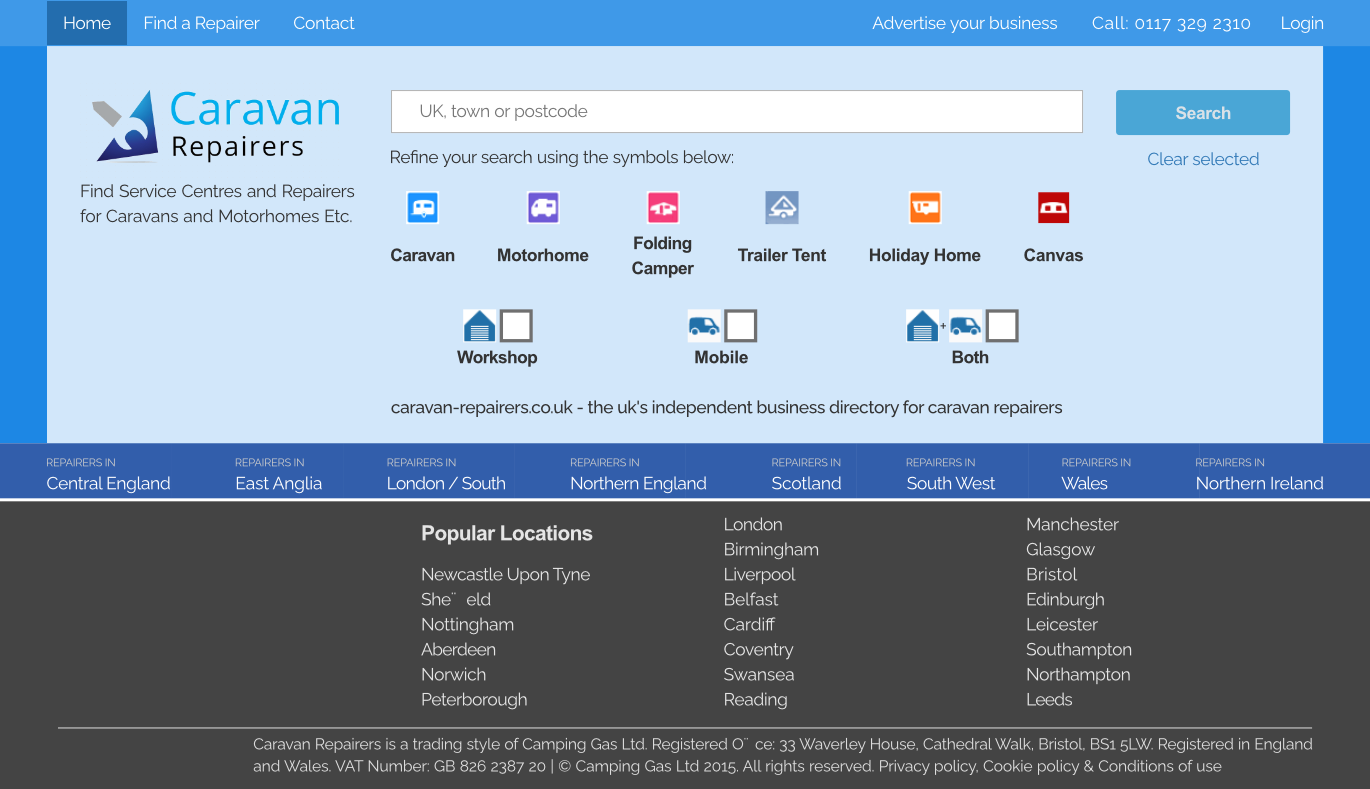Click the Newcastle Upon Tyne location

click(505, 574)
